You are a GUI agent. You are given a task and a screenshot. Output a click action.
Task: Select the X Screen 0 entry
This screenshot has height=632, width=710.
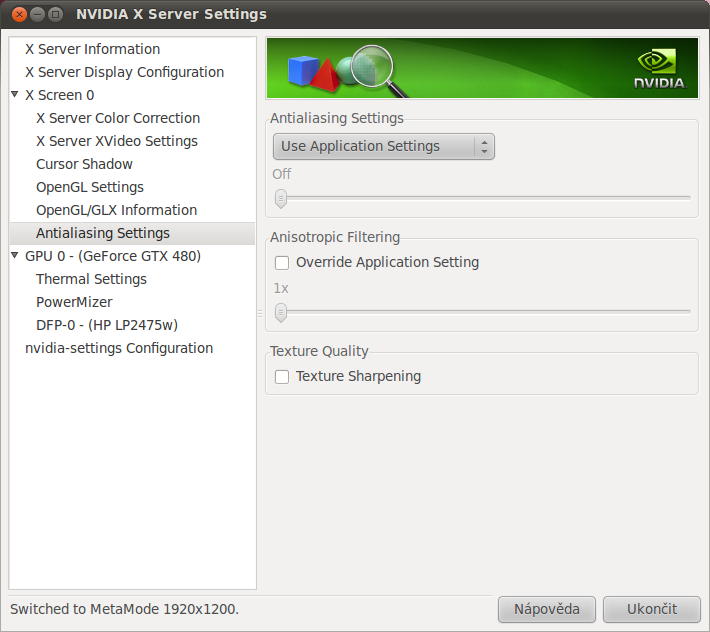click(59, 95)
